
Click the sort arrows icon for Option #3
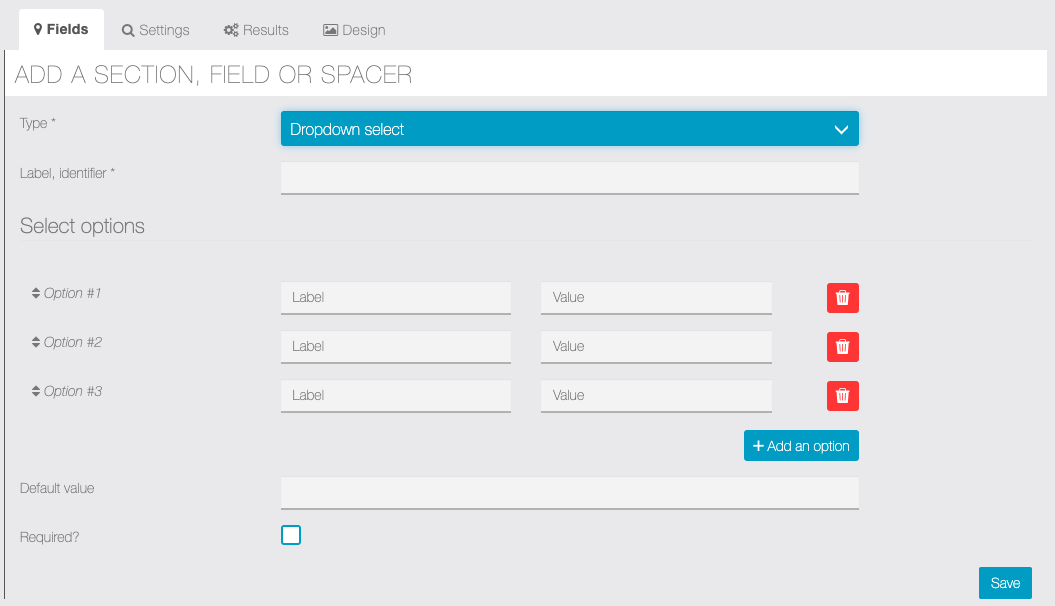point(36,392)
